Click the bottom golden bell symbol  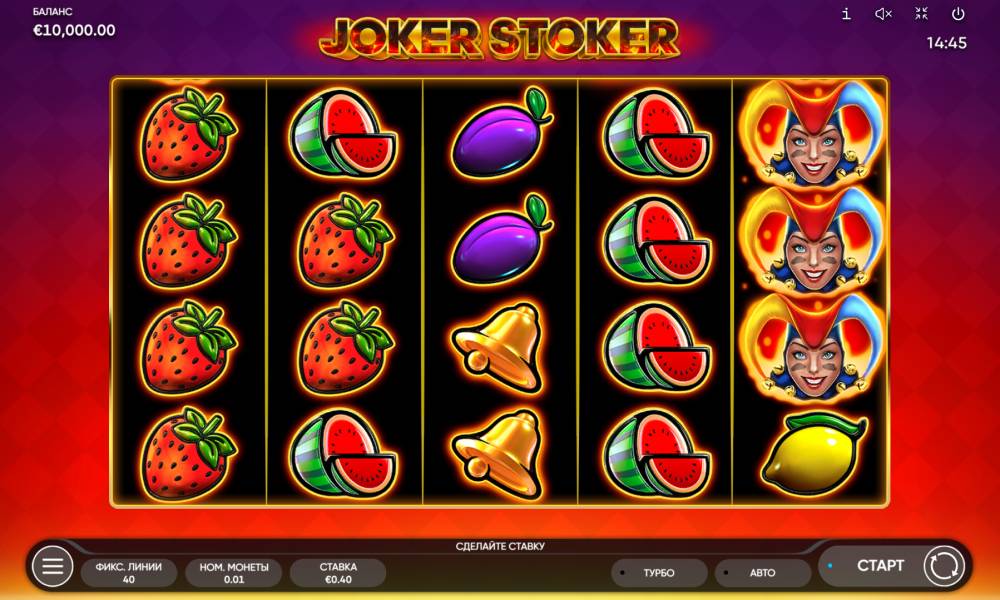pyautogui.click(x=500, y=454)
